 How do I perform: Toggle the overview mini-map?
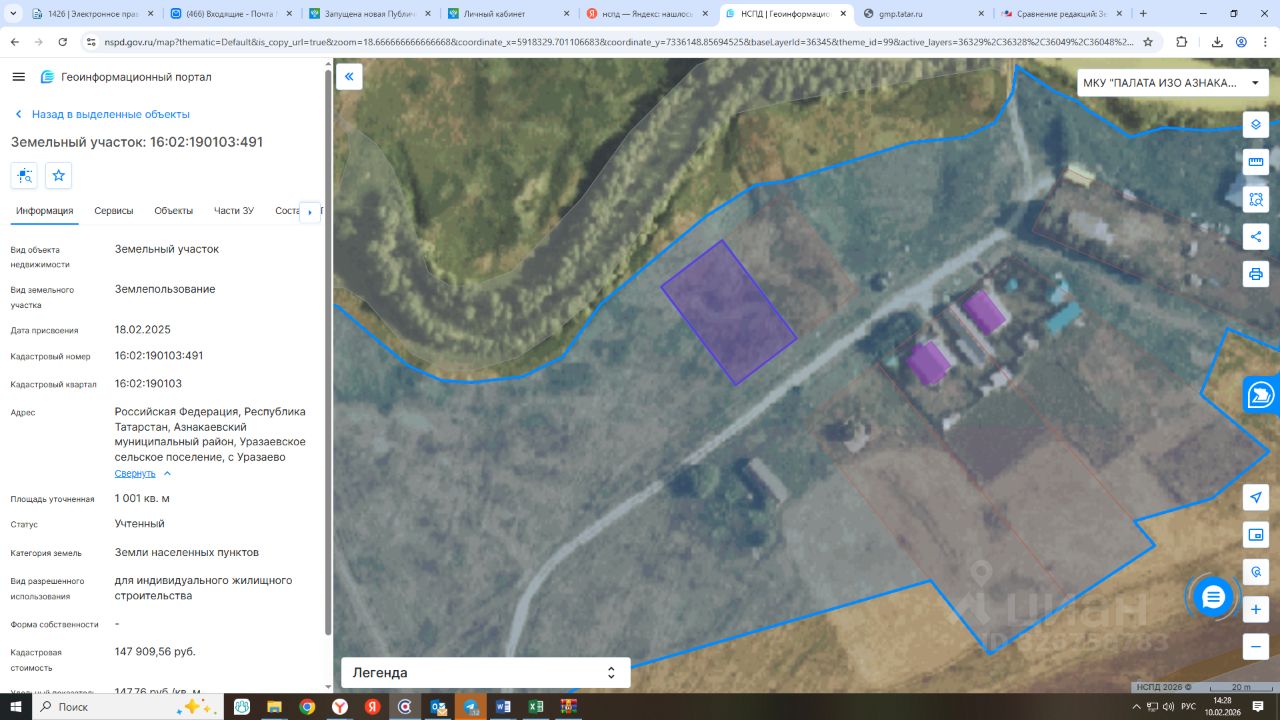[1256, 535]
